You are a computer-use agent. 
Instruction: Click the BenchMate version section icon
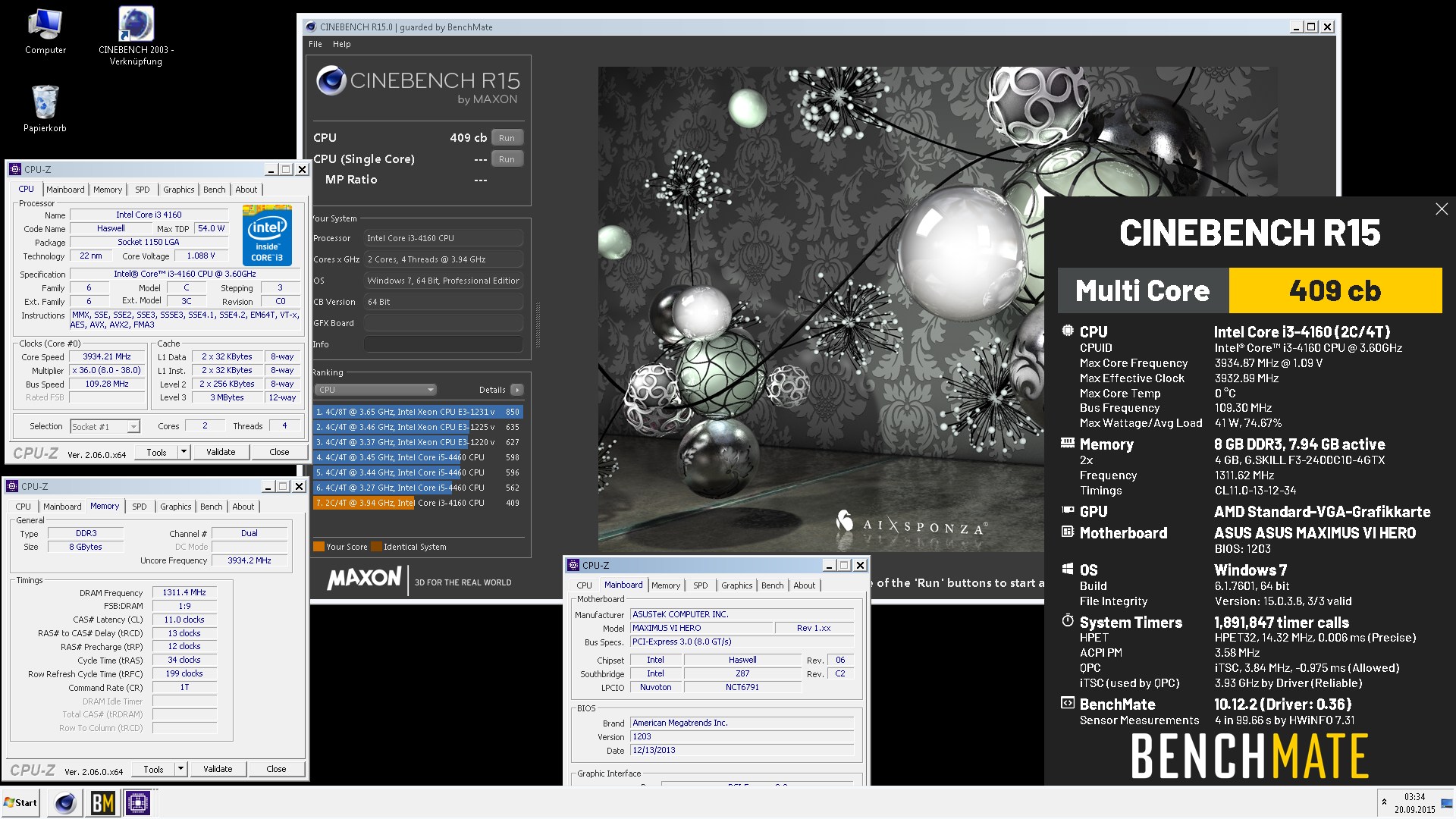pos(1068,703)
